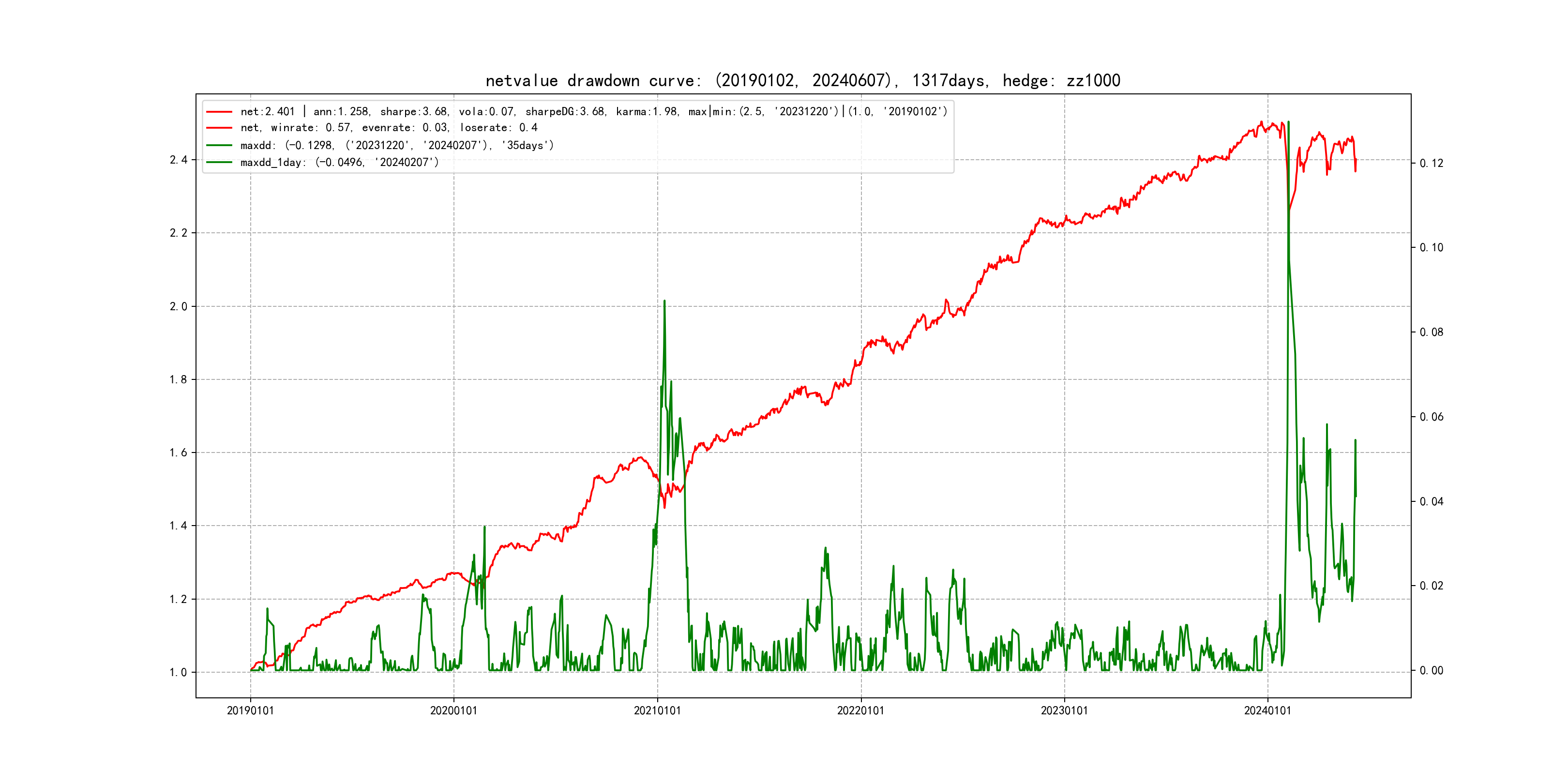This screenshot has width=1568, height=784.
Task: Click the 0.06 right y-axis tick label
Action: [x=1431, y=417]
